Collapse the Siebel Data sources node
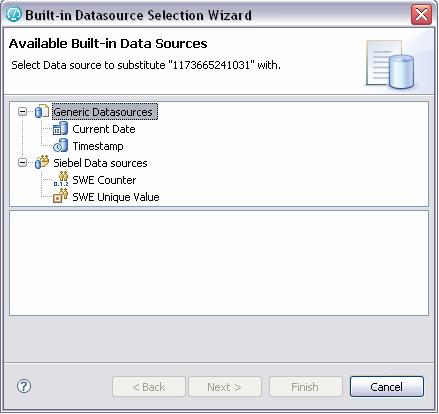Viewport: 439px width, 414px height. (22, 163)
